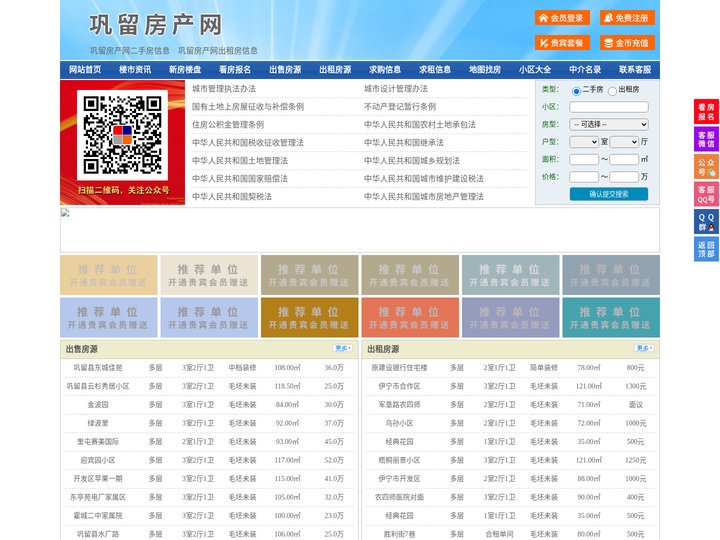Open the 厅 hall count dropdown
Image resolution: width=720 pixels, height=540 pixels.
point(624,142)
